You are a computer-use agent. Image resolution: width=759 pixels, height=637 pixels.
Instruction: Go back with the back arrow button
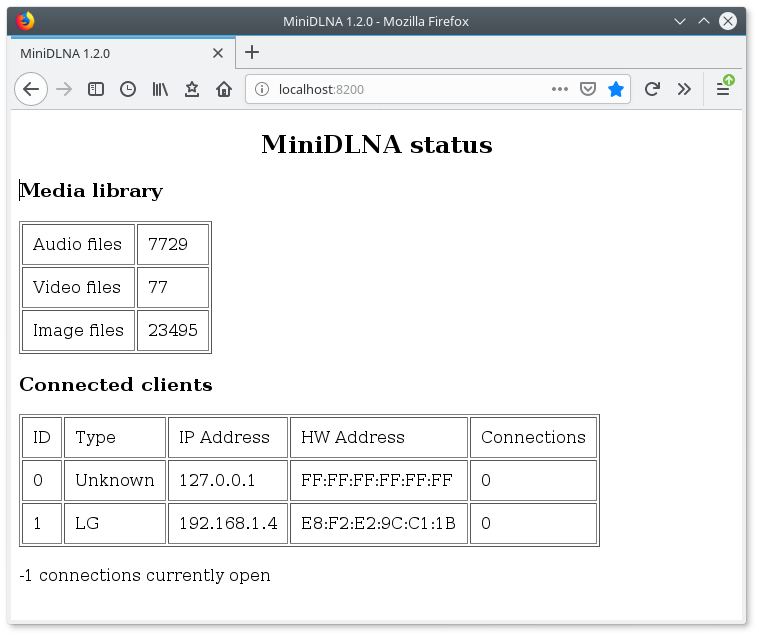point(31,89)
